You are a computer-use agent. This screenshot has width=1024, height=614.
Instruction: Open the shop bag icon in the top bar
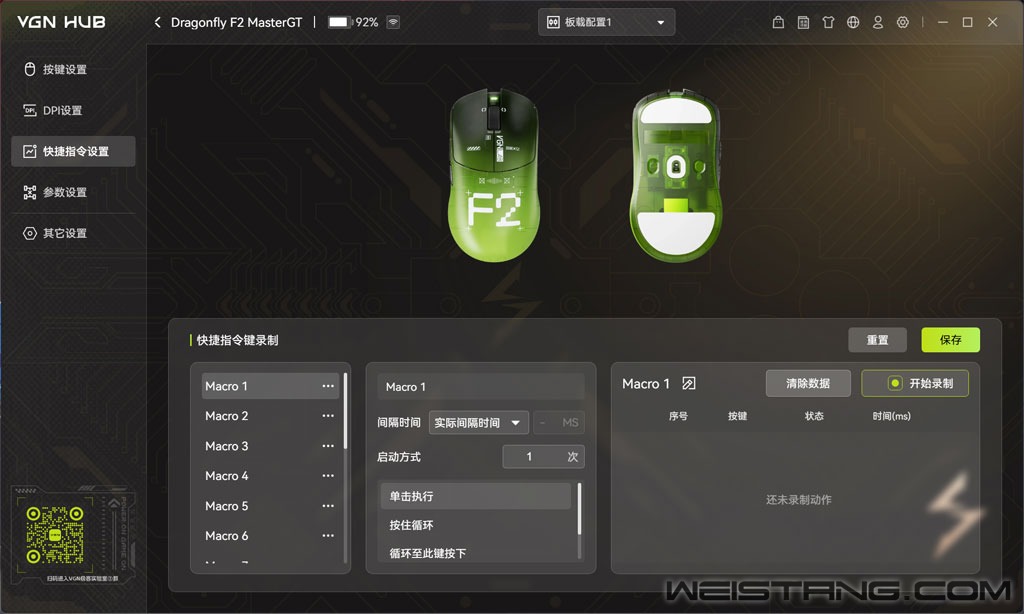click(x=778, y=22)
